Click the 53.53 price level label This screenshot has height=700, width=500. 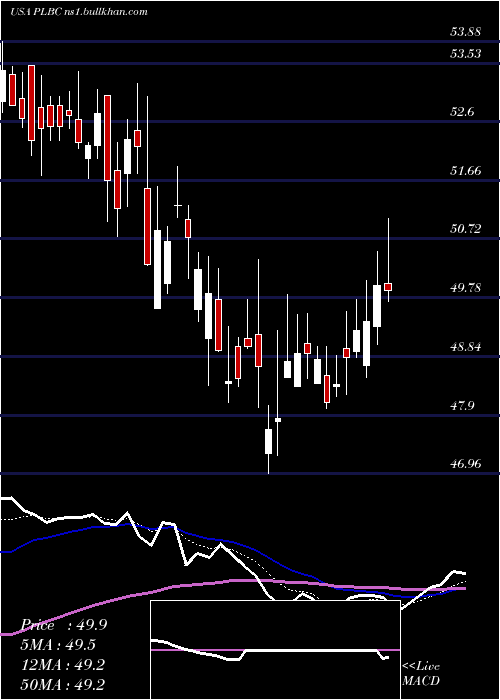coord(465,54)
